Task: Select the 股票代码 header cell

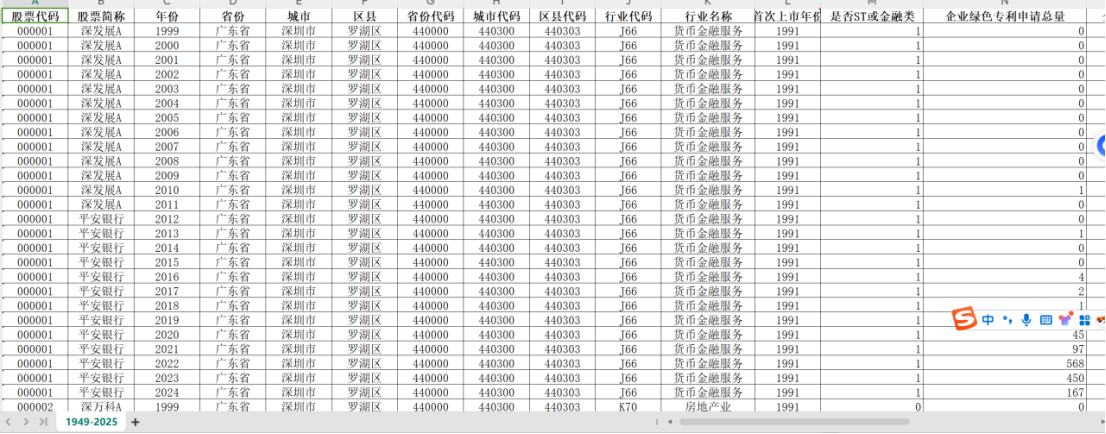Action: coord(35,16)
